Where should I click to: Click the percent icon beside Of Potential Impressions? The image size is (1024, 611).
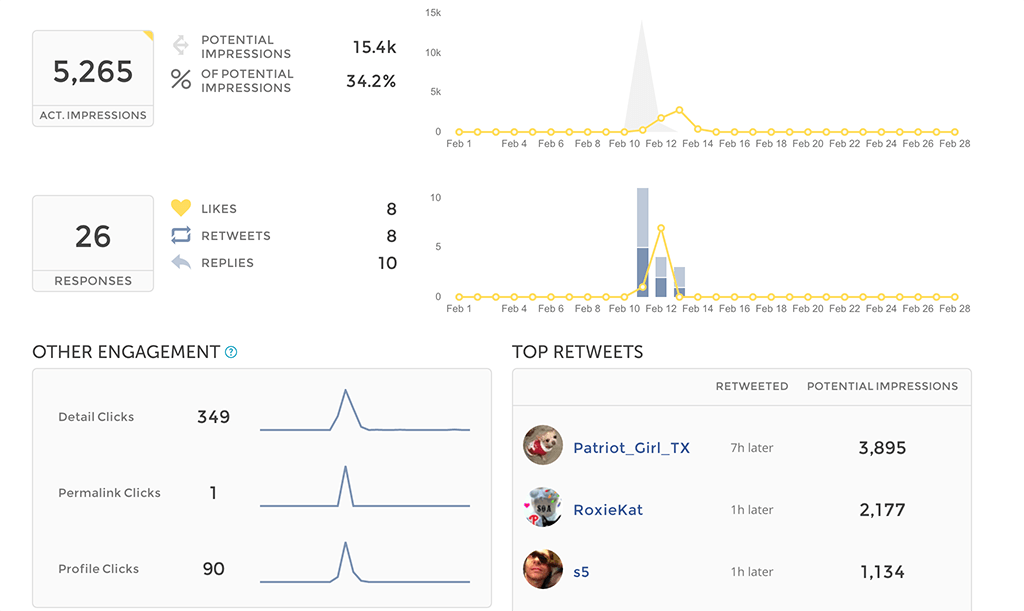tap(180, 80)
